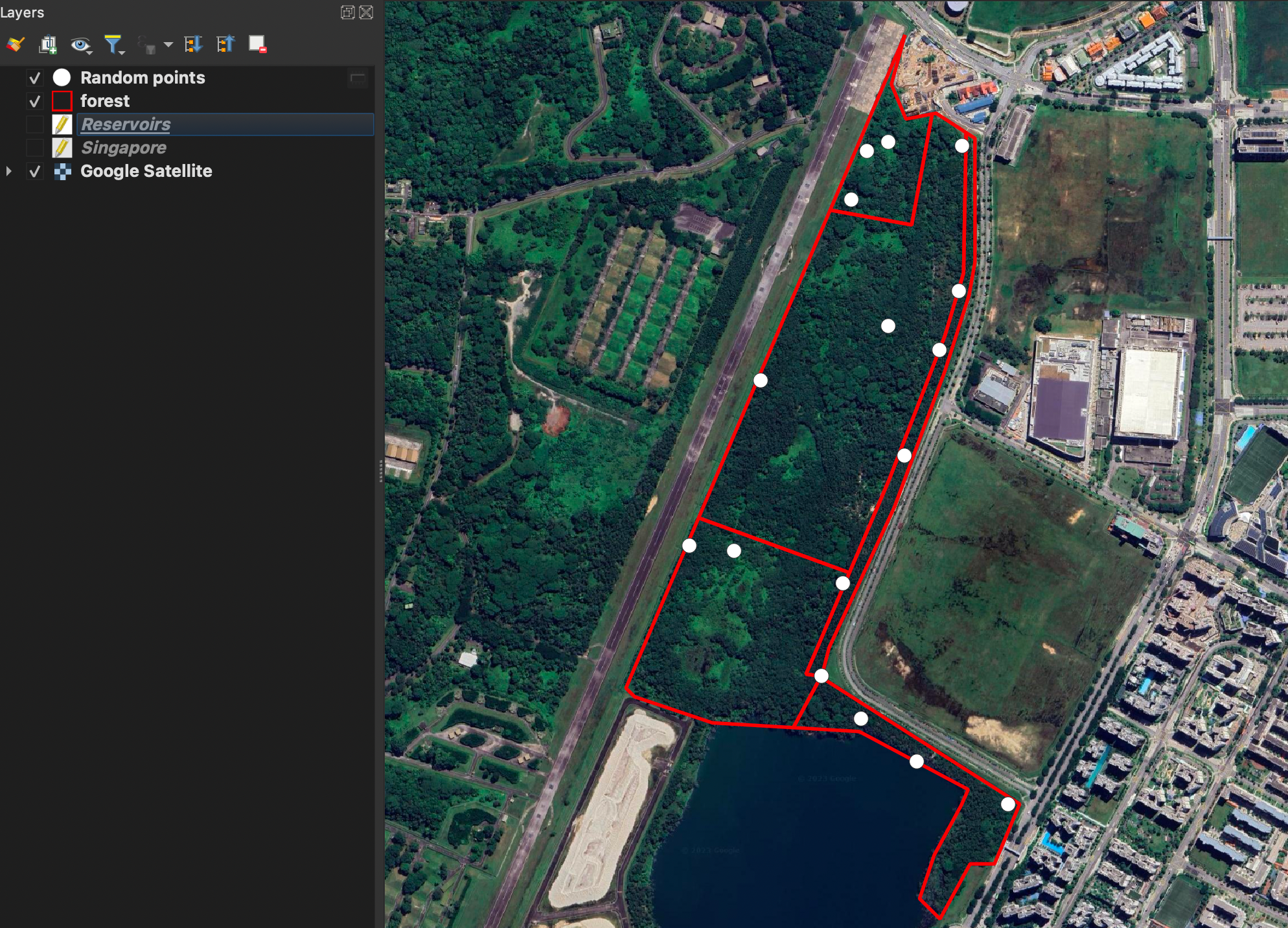This screenshot has height=928, width=1288.
Task: Undock the Layers panel float button
Action: [x=348, y=12]
